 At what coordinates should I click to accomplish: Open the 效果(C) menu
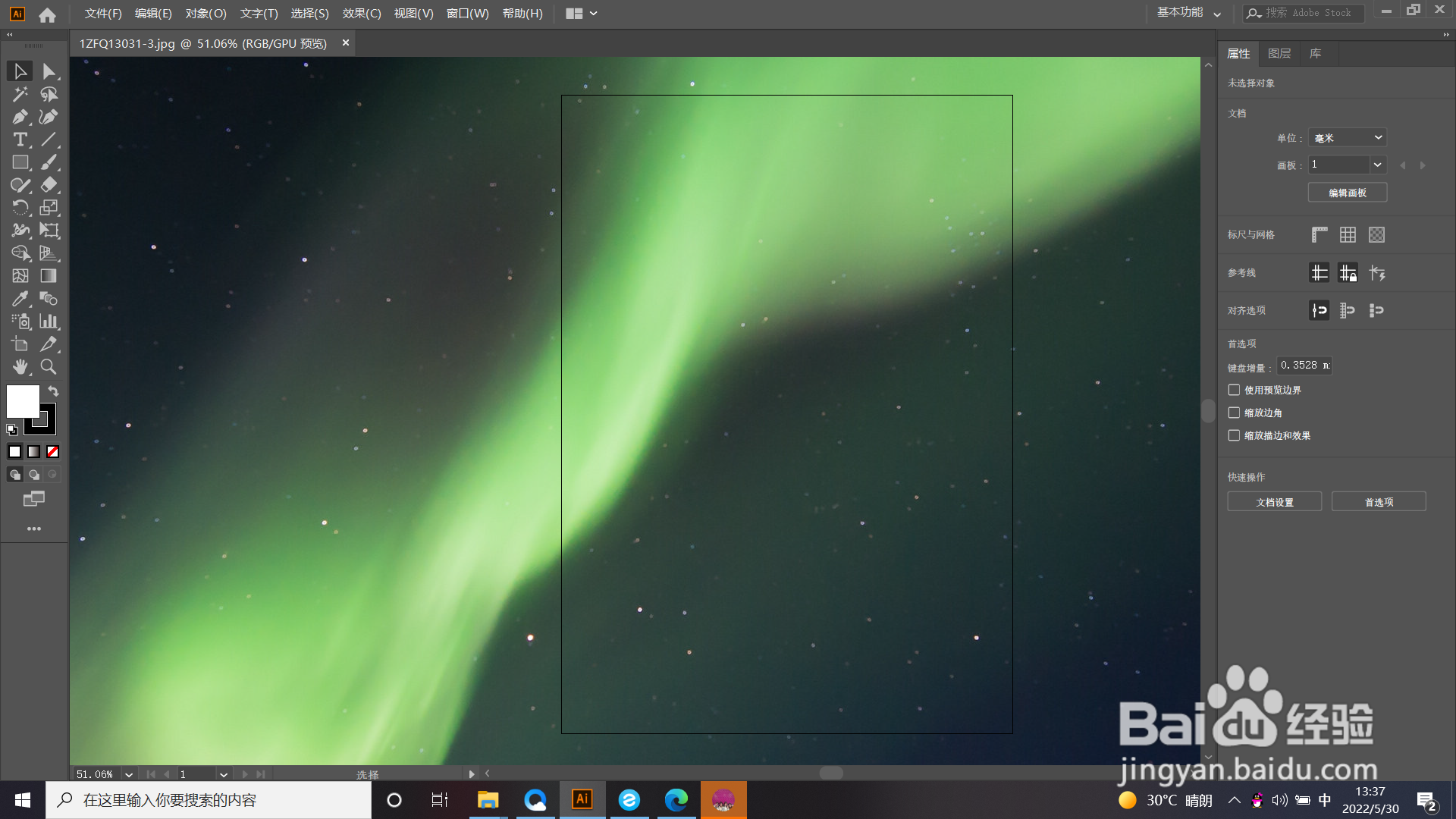tap(361, 14)
